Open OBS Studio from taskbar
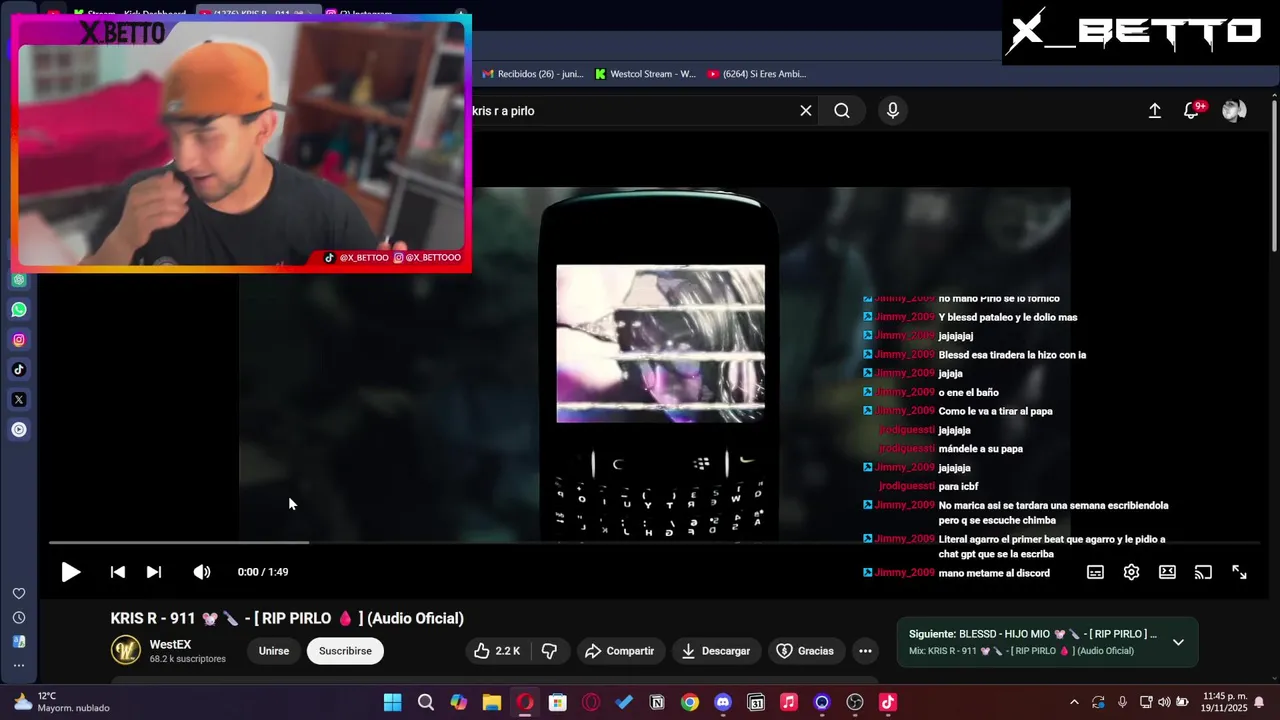This screenshot has width=1280, height=720. [x=855, y=702]
